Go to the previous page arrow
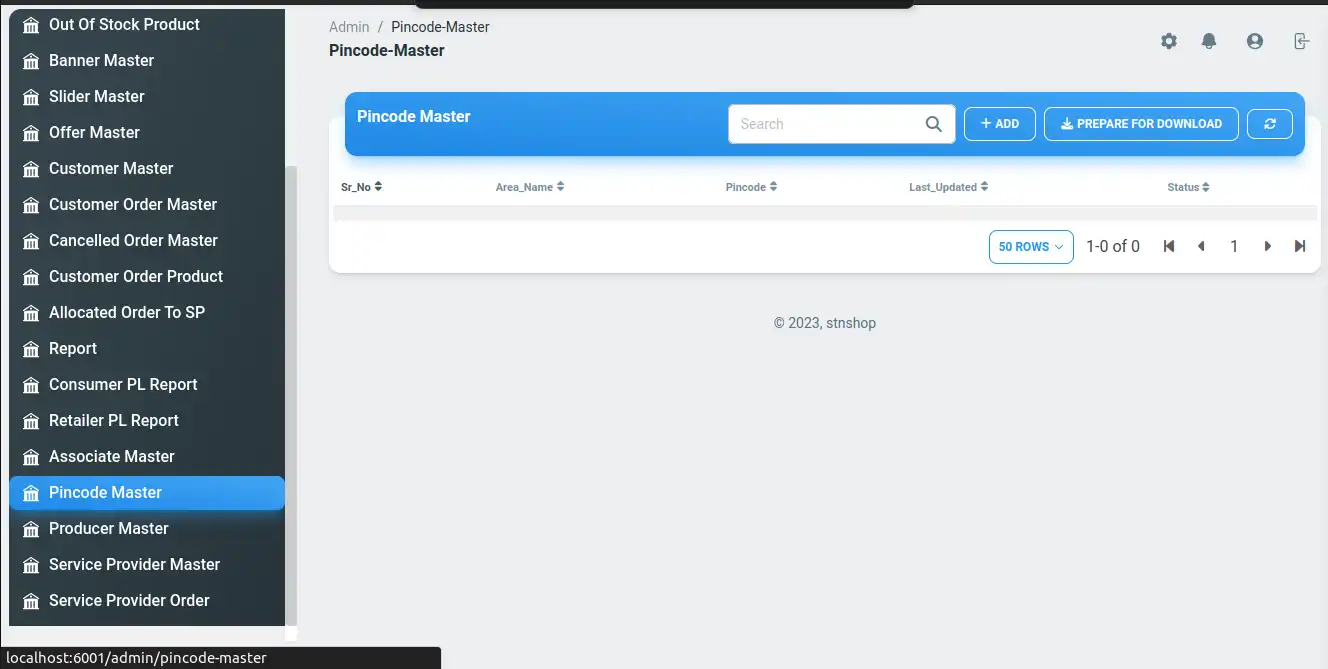Image resolution: width=1328 pixels, height=669 pixels. point(1201,246)
